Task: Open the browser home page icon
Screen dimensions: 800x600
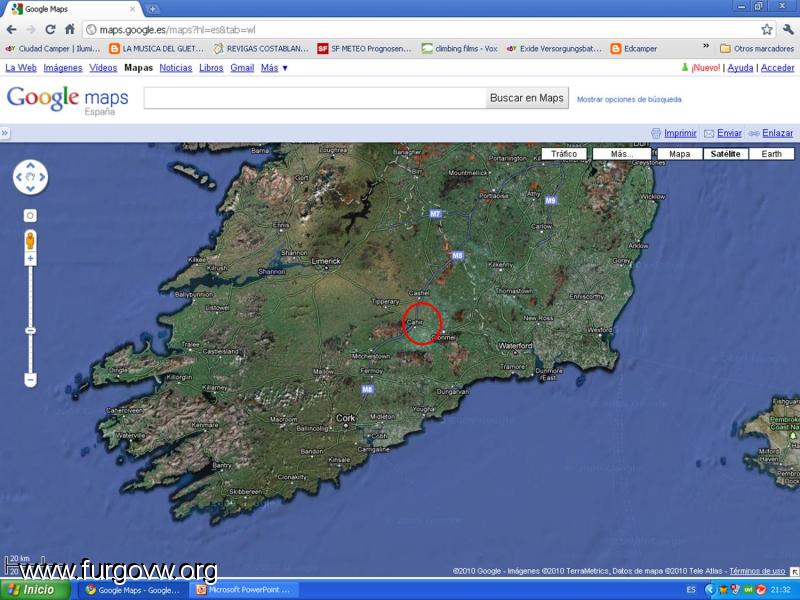Action: (x=70, y=29)
